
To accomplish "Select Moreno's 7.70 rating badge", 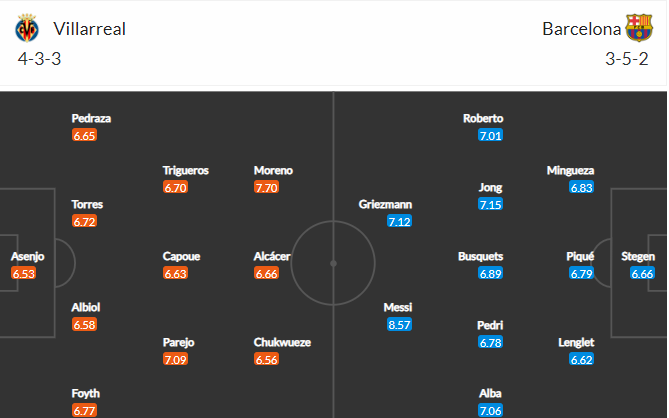I will point(266,187).
